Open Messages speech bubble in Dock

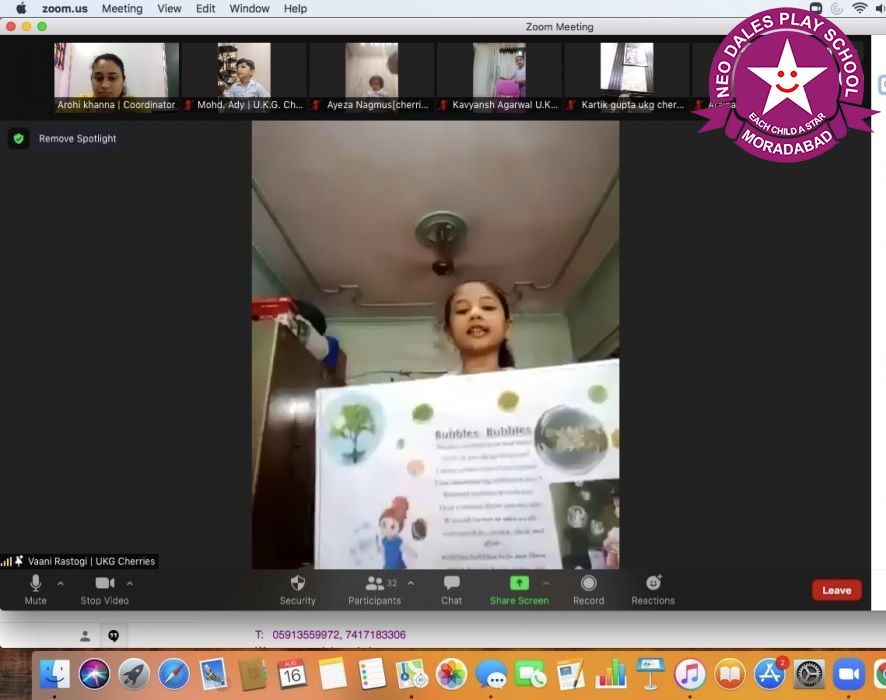point(491,674)
